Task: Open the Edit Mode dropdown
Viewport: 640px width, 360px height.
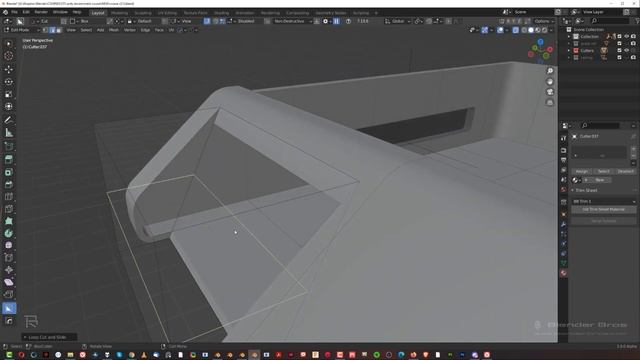Action: pos(22,30)
